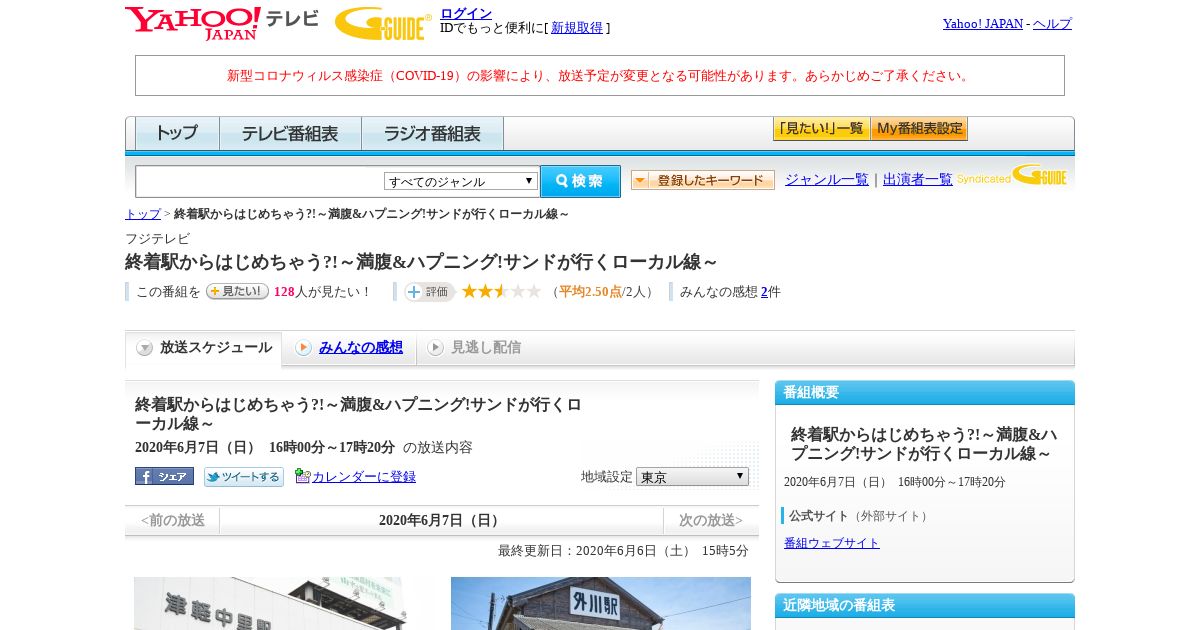Expand 登録したキーワード dropdown
The width and height of the screenshot is (1200, 630).
tap(703, 180)
